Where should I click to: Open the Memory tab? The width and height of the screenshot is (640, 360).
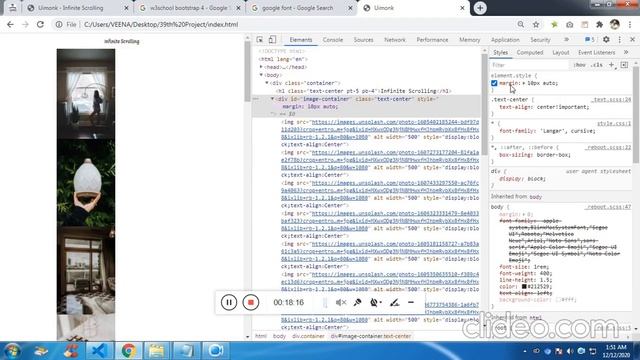(469, 40)
